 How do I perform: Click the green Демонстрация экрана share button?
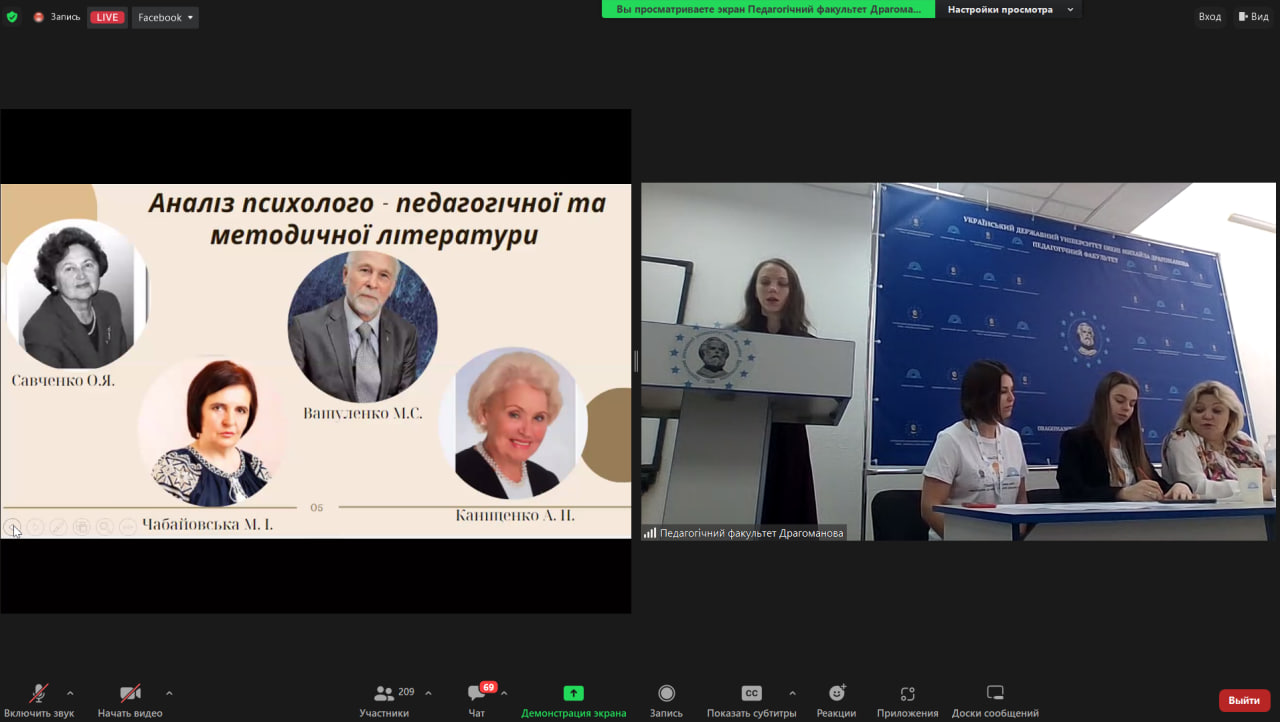[573, 699]
